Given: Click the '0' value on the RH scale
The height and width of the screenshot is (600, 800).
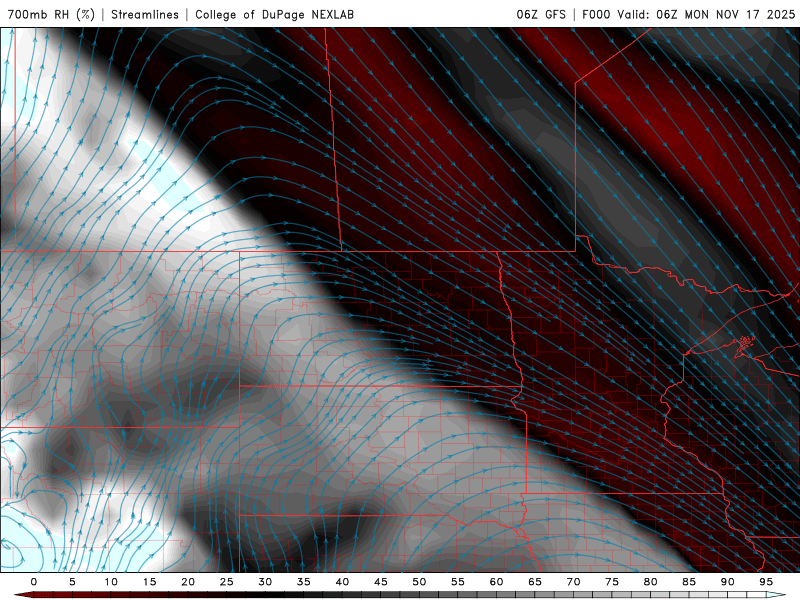Looking at the screenshot, I should (x=34, y=582).
